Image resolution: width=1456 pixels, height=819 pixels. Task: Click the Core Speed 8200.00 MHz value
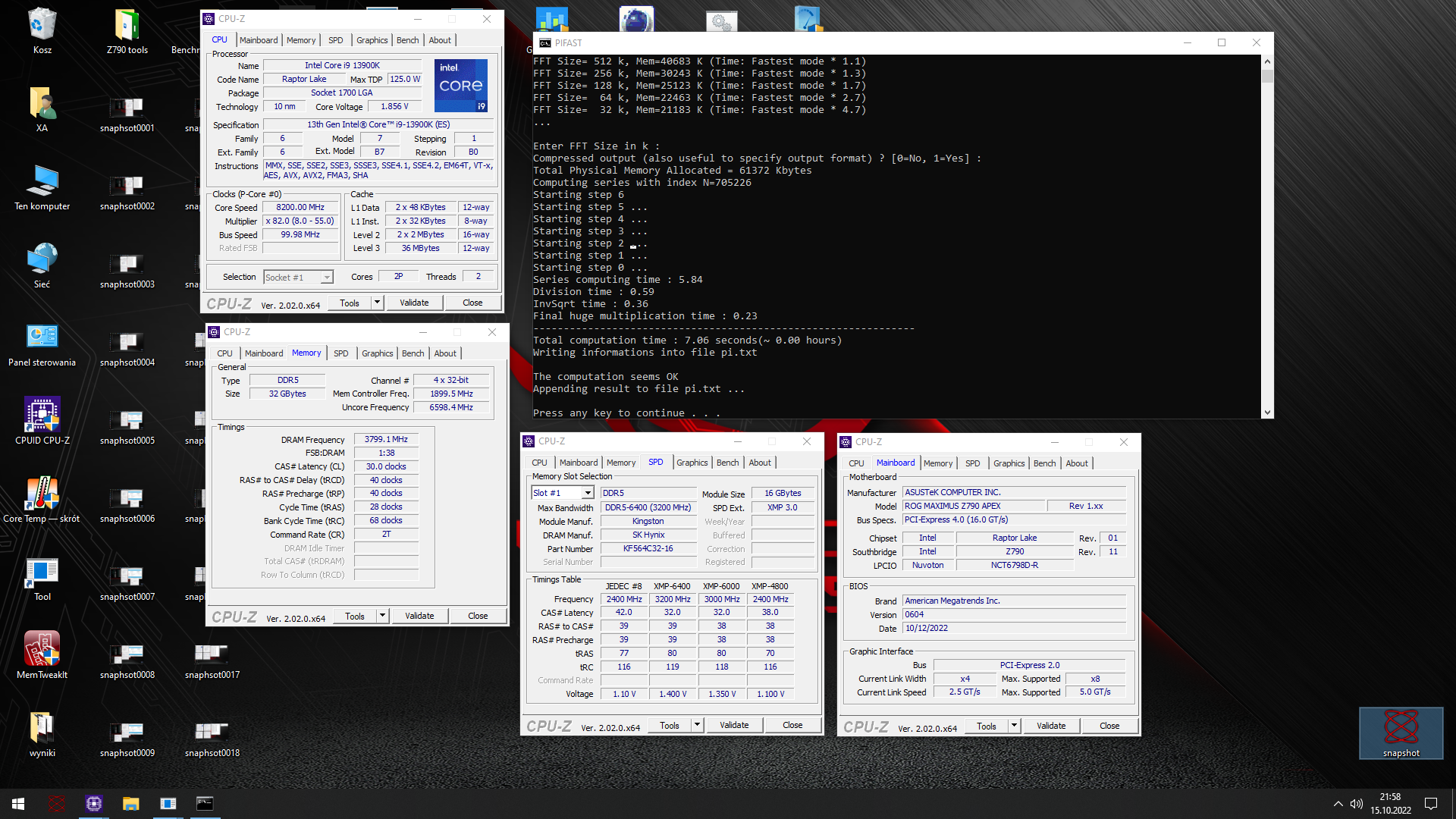[x=300, y=207]
